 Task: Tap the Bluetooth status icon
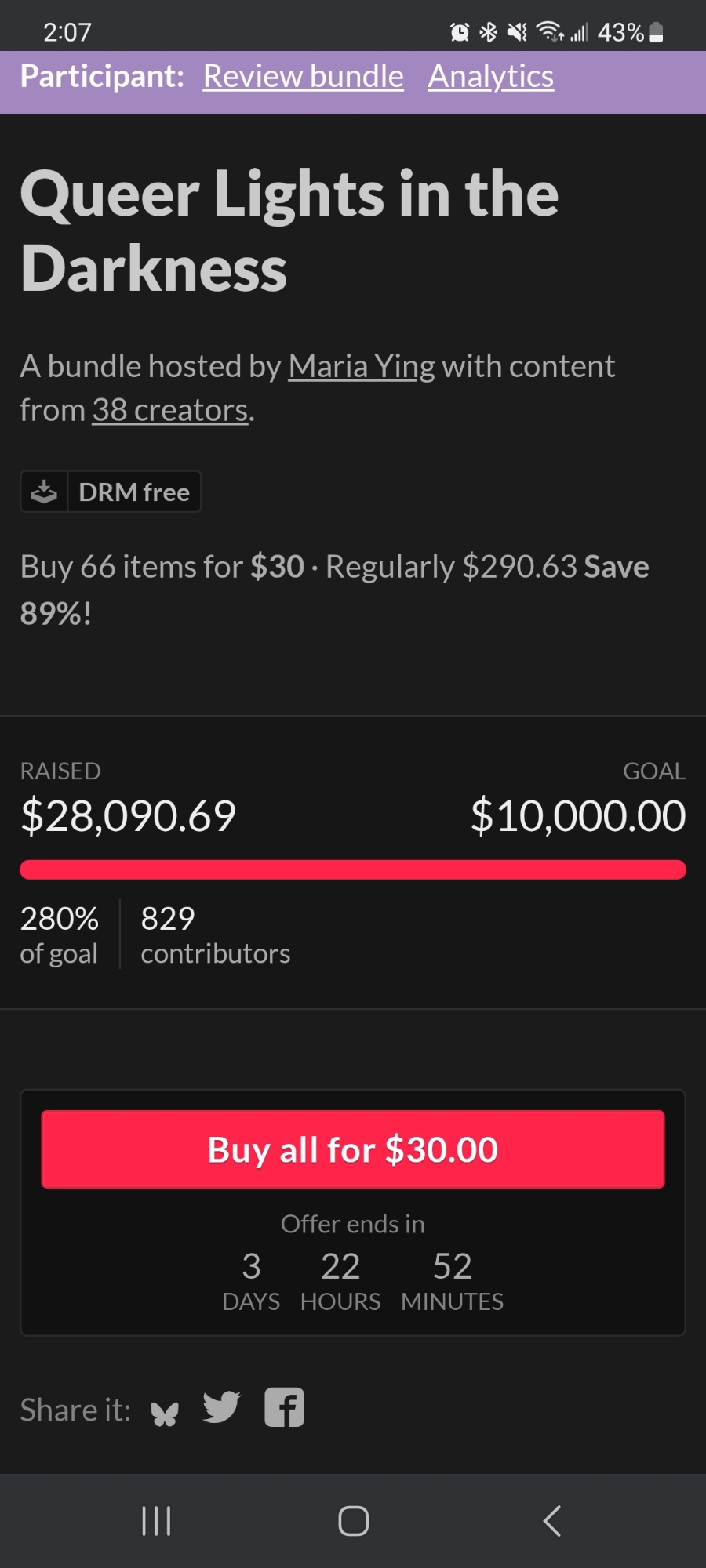[x=489, y=32]
